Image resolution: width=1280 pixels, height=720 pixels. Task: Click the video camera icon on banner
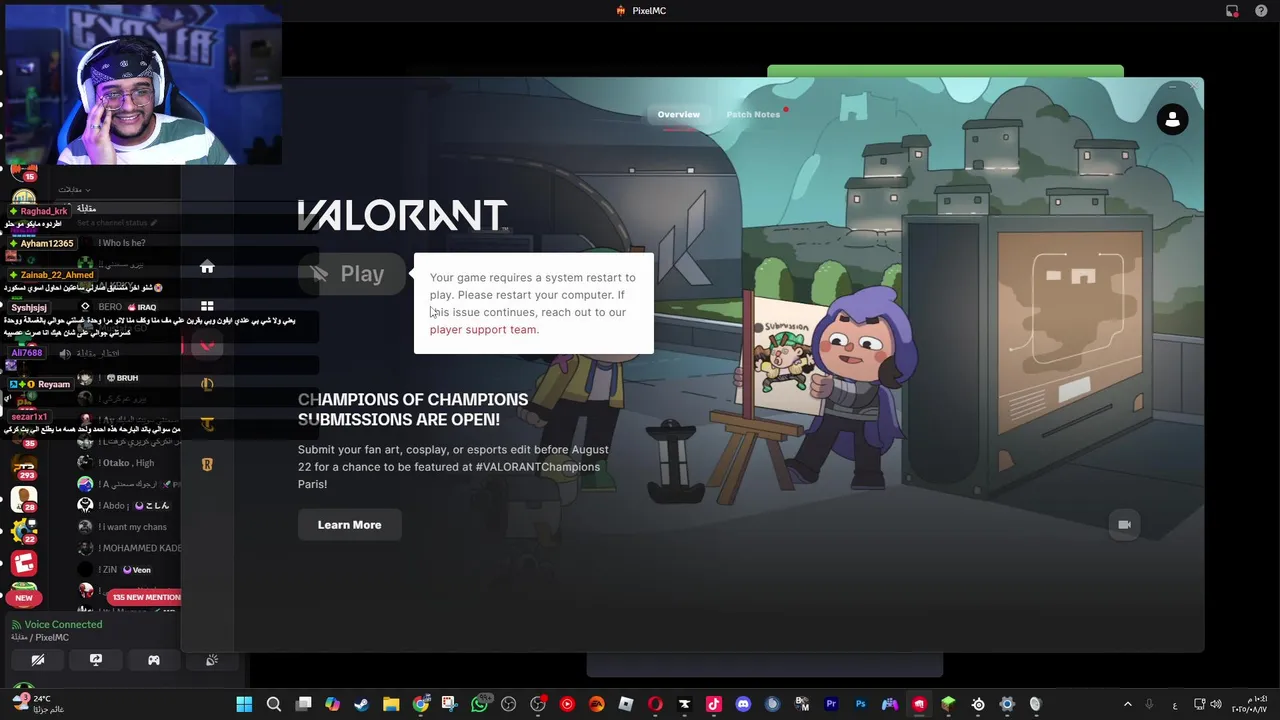pyautogui.click(x=1124, y=524)
